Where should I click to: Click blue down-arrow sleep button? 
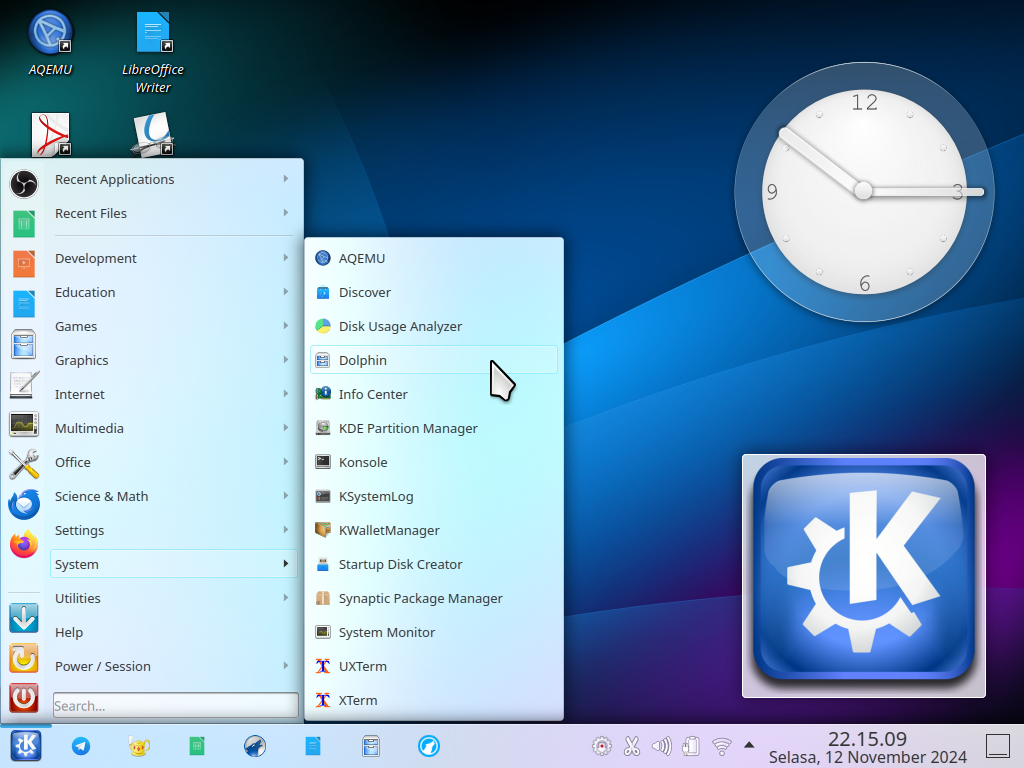24,618
